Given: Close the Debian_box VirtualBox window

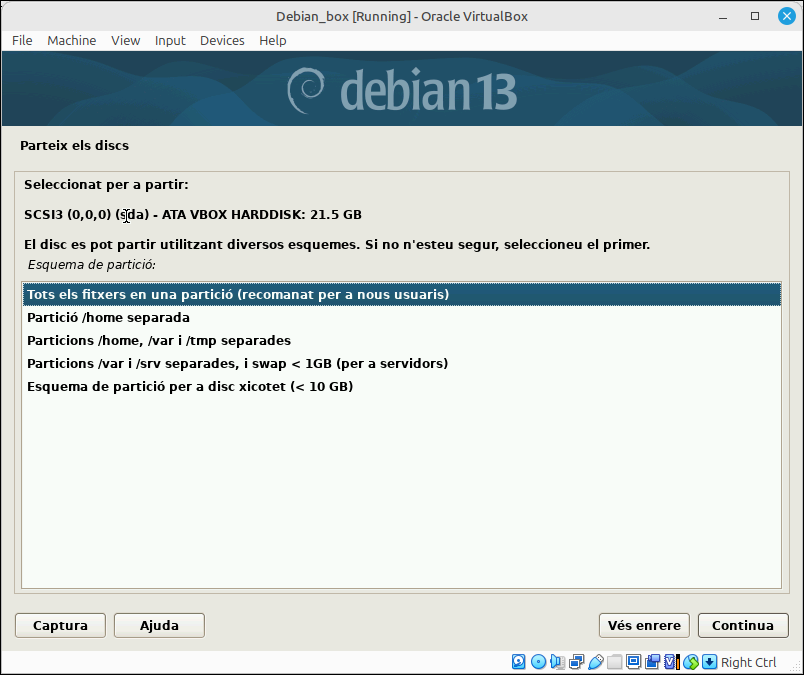Looking at the screenshot, I should coord(787,16).
